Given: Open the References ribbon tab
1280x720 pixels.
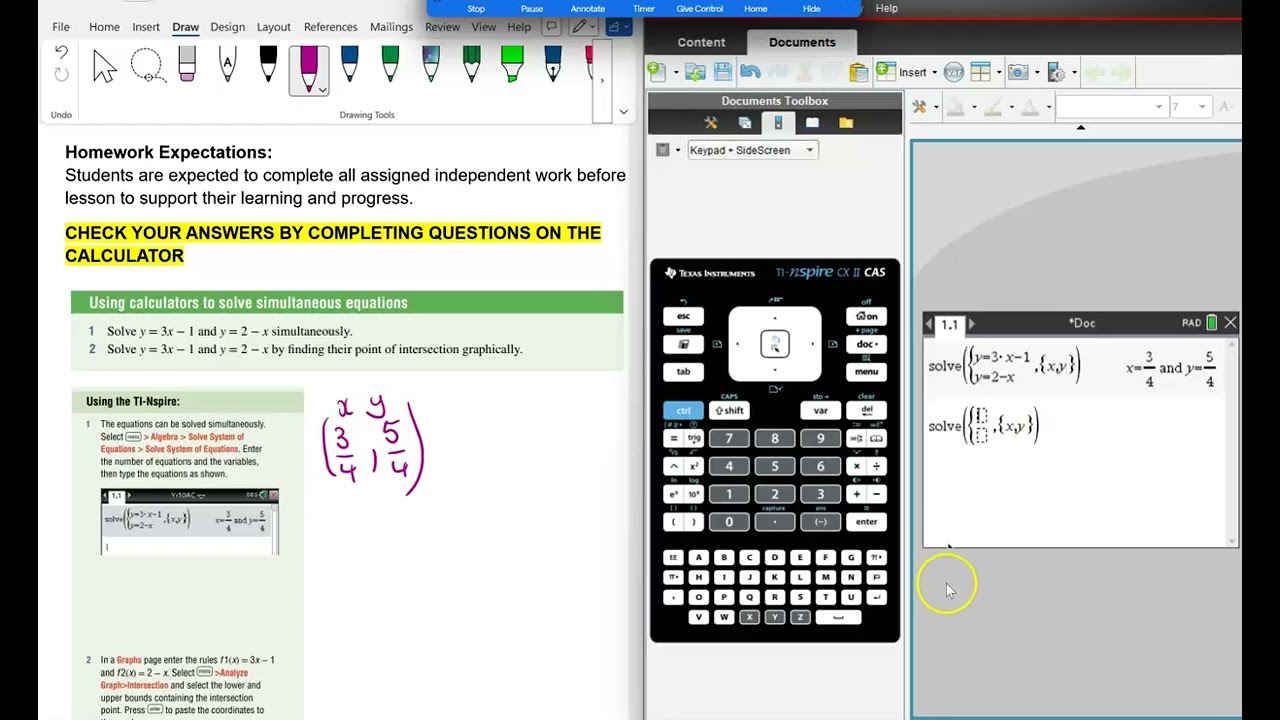Looking at the screenshot, I should coord(330,27).
